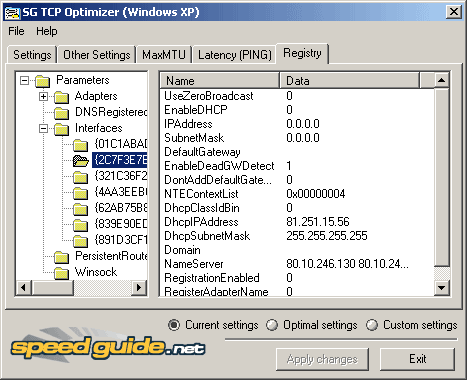Click the list's vertical scrollbar down arrow
Viewport: 467px width, 380px height.
tap(442, 288)
